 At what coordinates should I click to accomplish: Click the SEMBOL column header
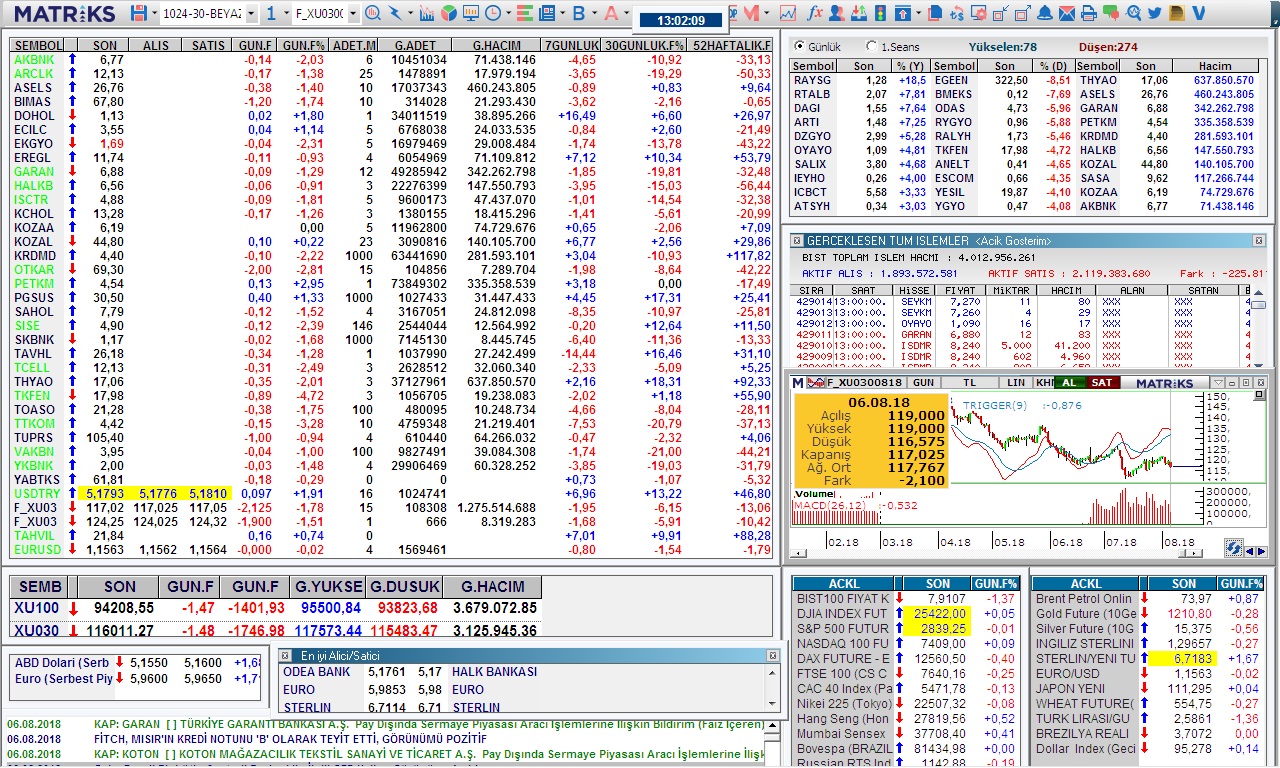[x=38, y=46]
